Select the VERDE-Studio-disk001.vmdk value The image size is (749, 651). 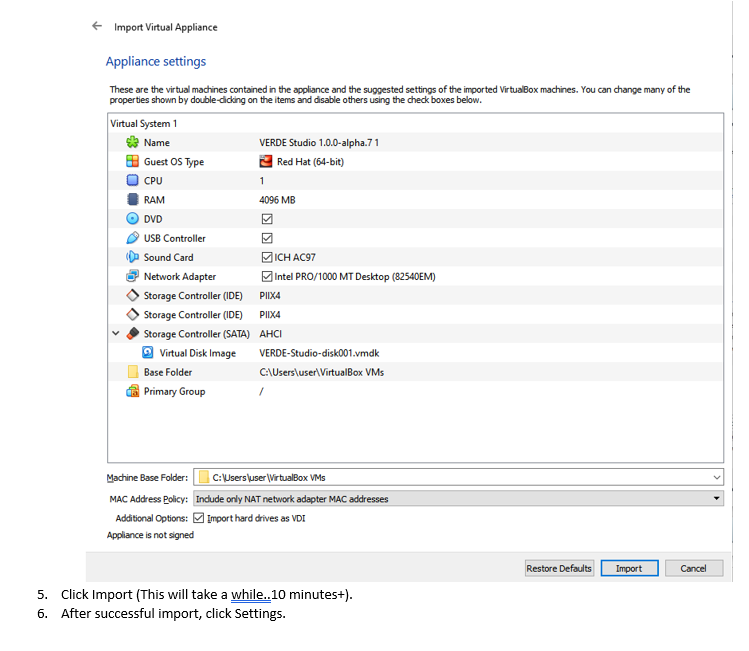pyautogui.click(x=319, y=353)
